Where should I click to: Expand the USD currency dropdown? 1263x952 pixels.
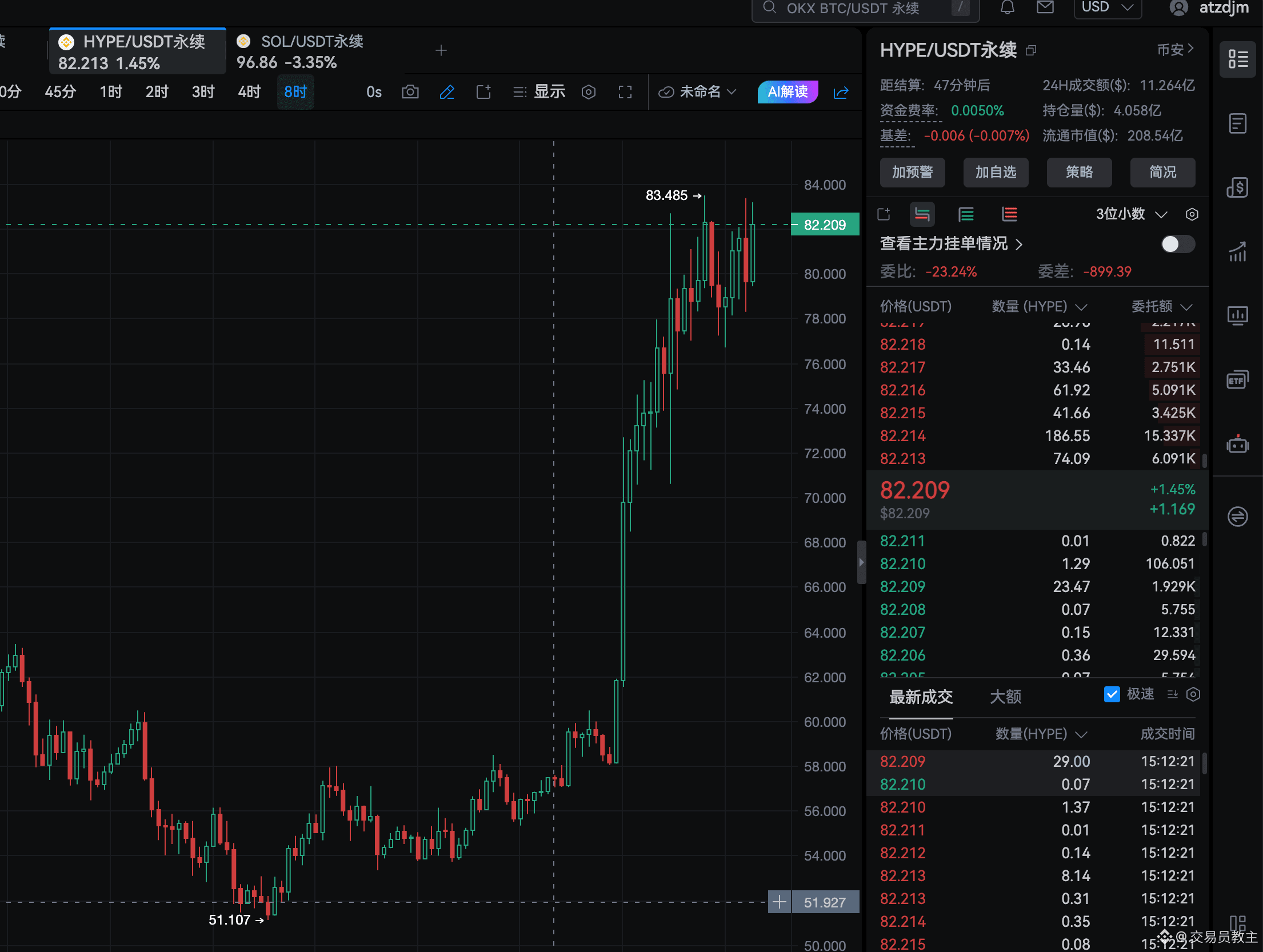pyautogui.click(x=1108, y=7)
